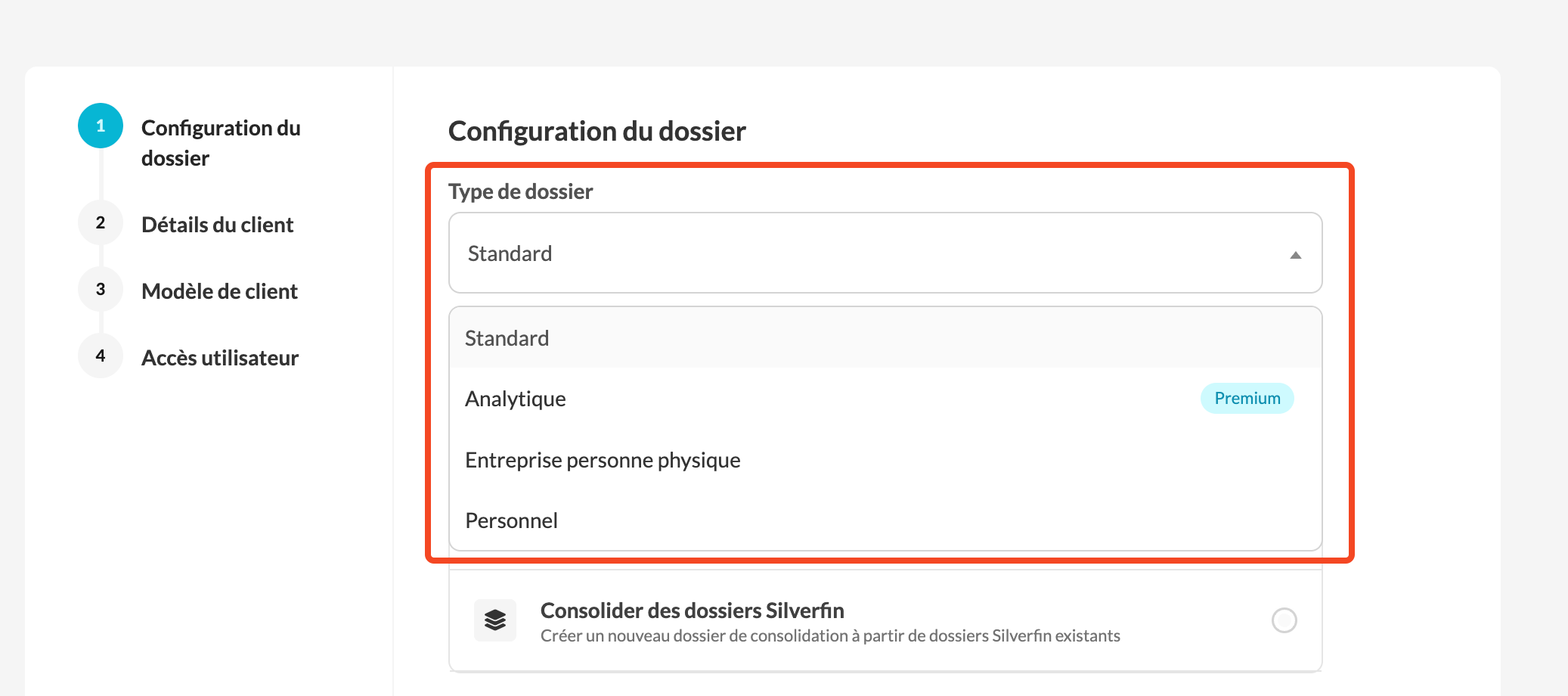Select Consolider des dossiers Silverfin radio button
The image size is (1568, 696).
pos(1284,620)
